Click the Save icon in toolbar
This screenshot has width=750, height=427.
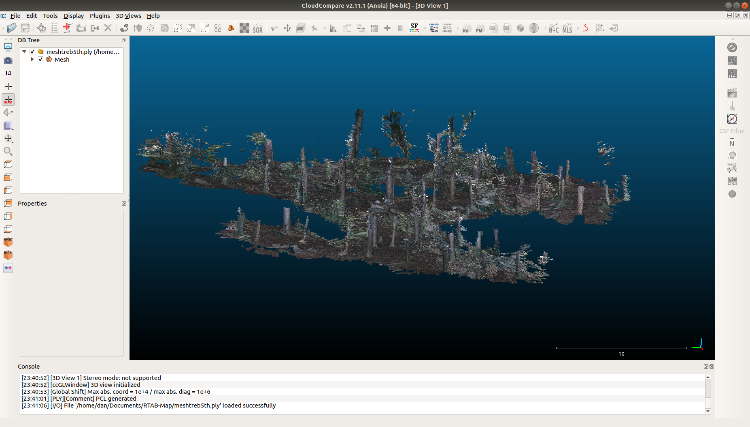(23, 28)
